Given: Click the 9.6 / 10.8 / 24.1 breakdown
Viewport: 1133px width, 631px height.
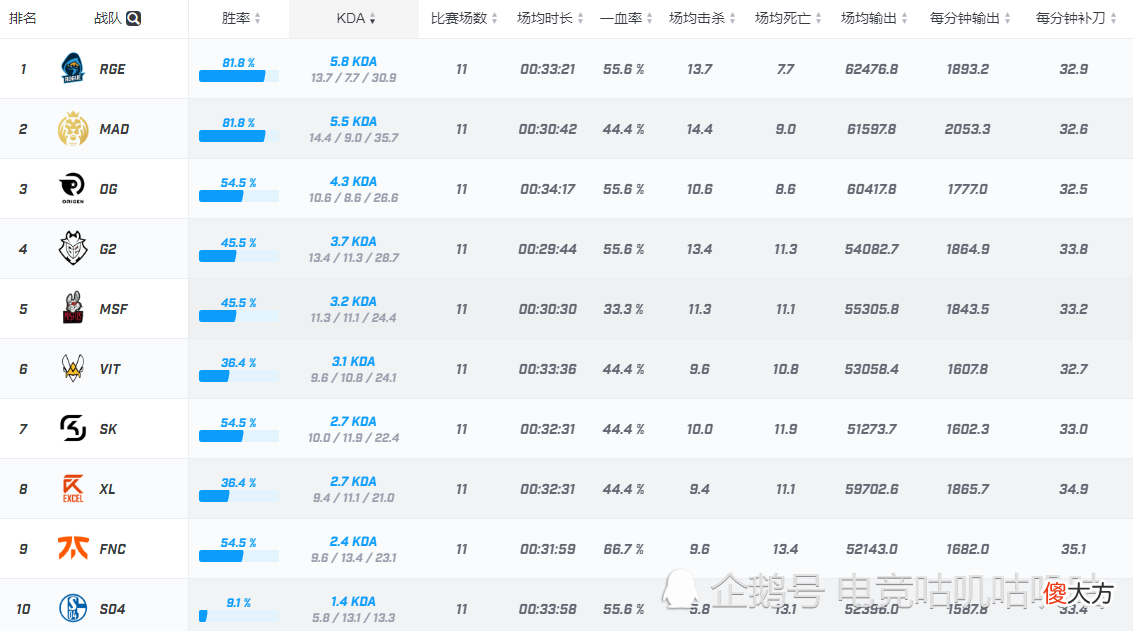Looking at the screenshot, I should [x=353, y=378].
